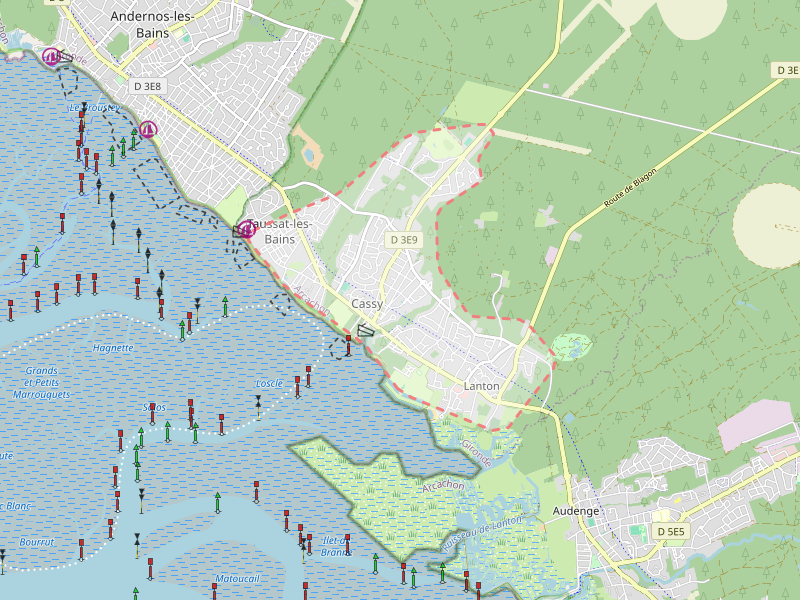
Task: Select the yellow-black cardinal buoy near Loscle
Action: 258,403
